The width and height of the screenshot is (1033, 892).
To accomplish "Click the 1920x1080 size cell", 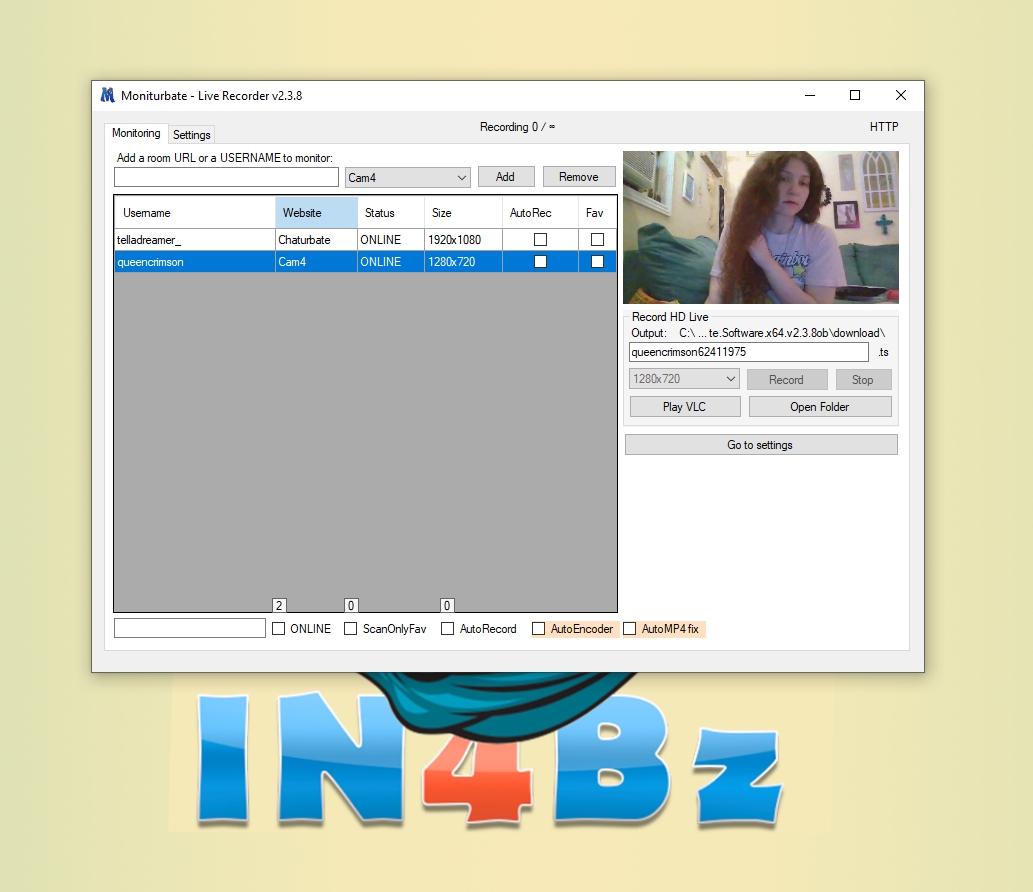I will [463, 240].
